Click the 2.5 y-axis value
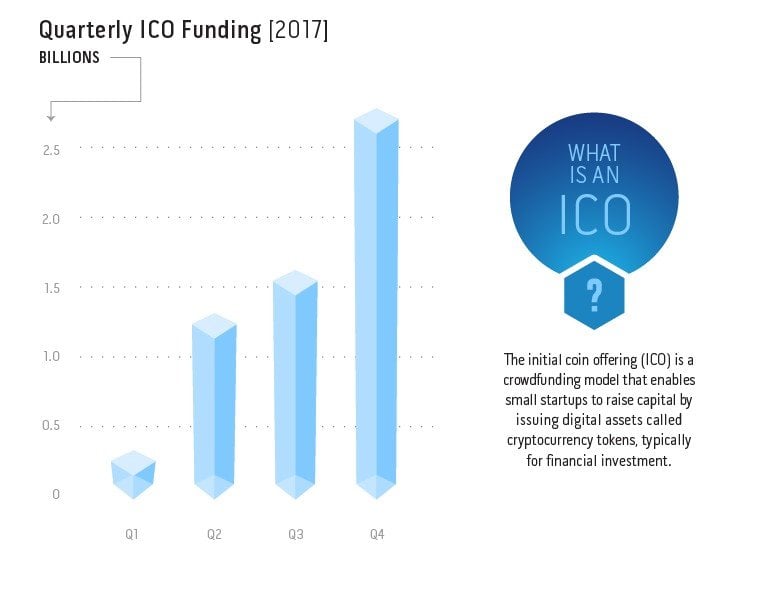Screen dimensions: 762x589 pyautogui.click(x=51, y=150)
